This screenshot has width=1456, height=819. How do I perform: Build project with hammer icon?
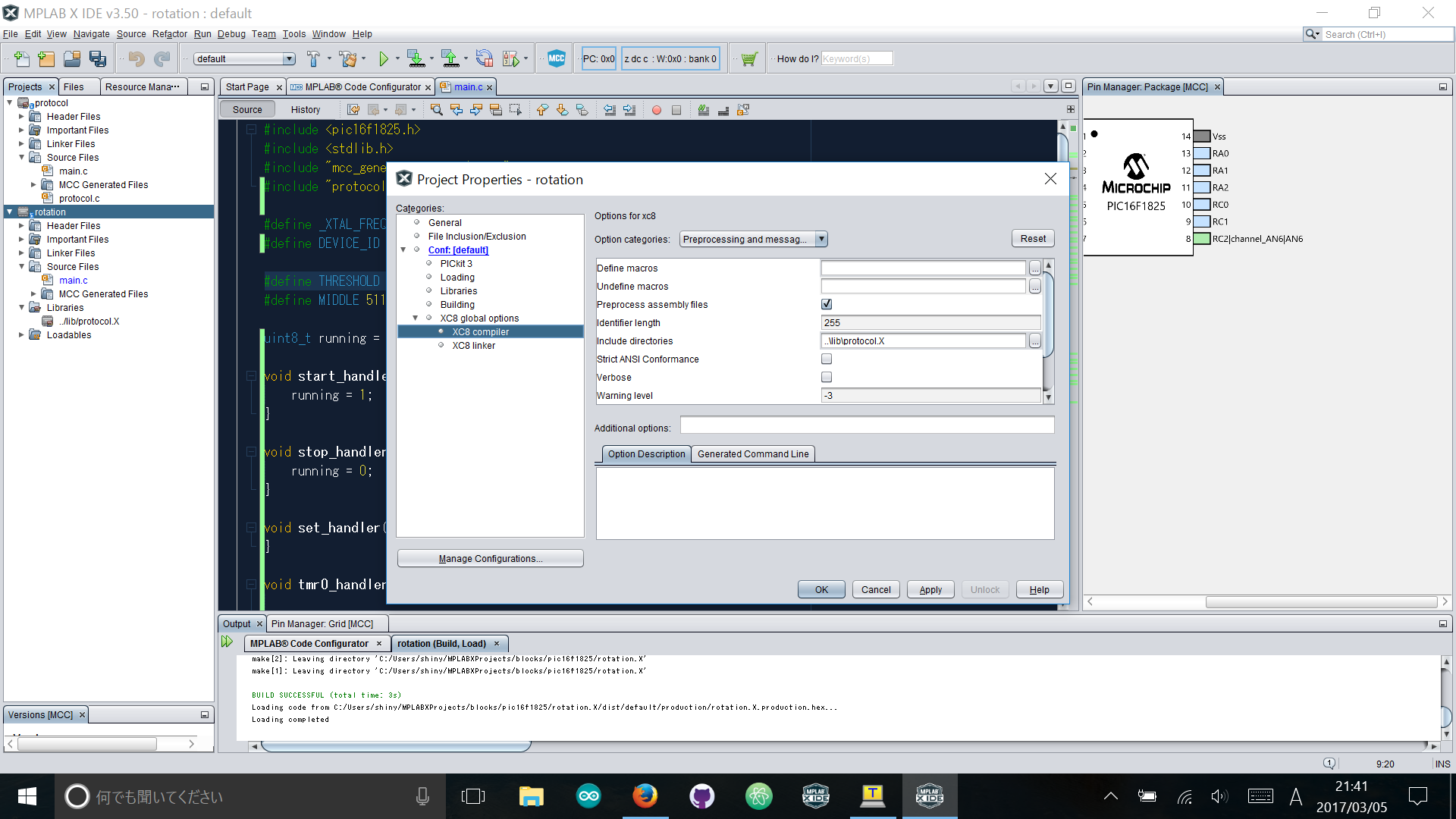[313, 58]
